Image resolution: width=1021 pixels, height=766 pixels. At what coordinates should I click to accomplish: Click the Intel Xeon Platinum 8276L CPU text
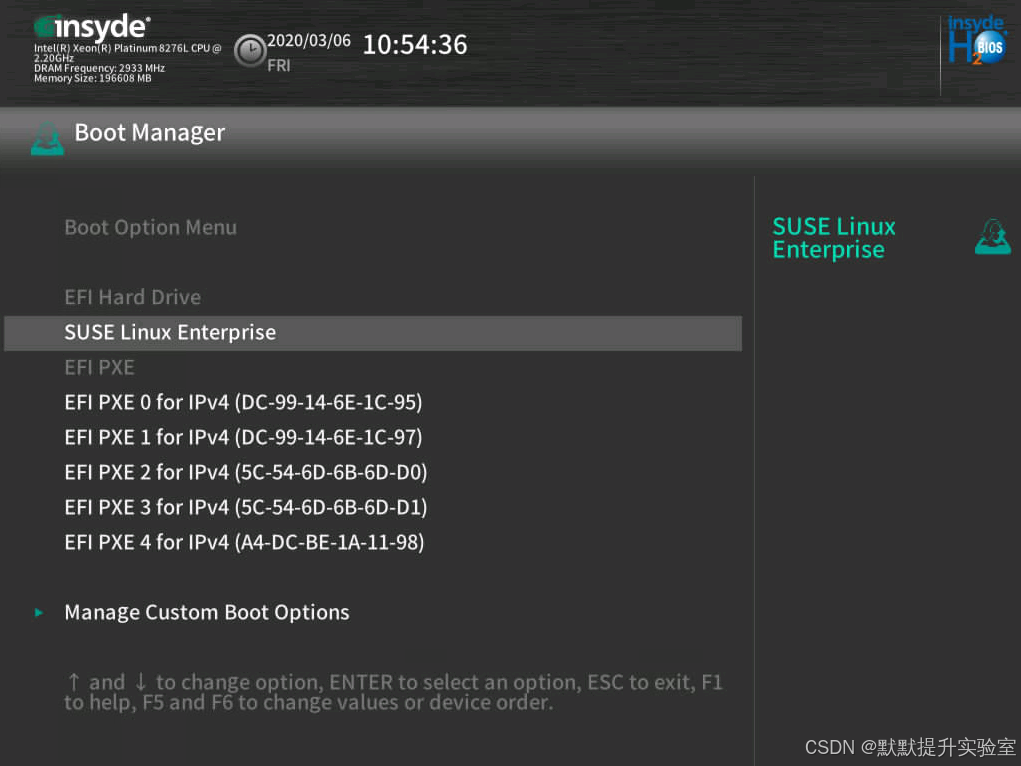tap(128, 53)
